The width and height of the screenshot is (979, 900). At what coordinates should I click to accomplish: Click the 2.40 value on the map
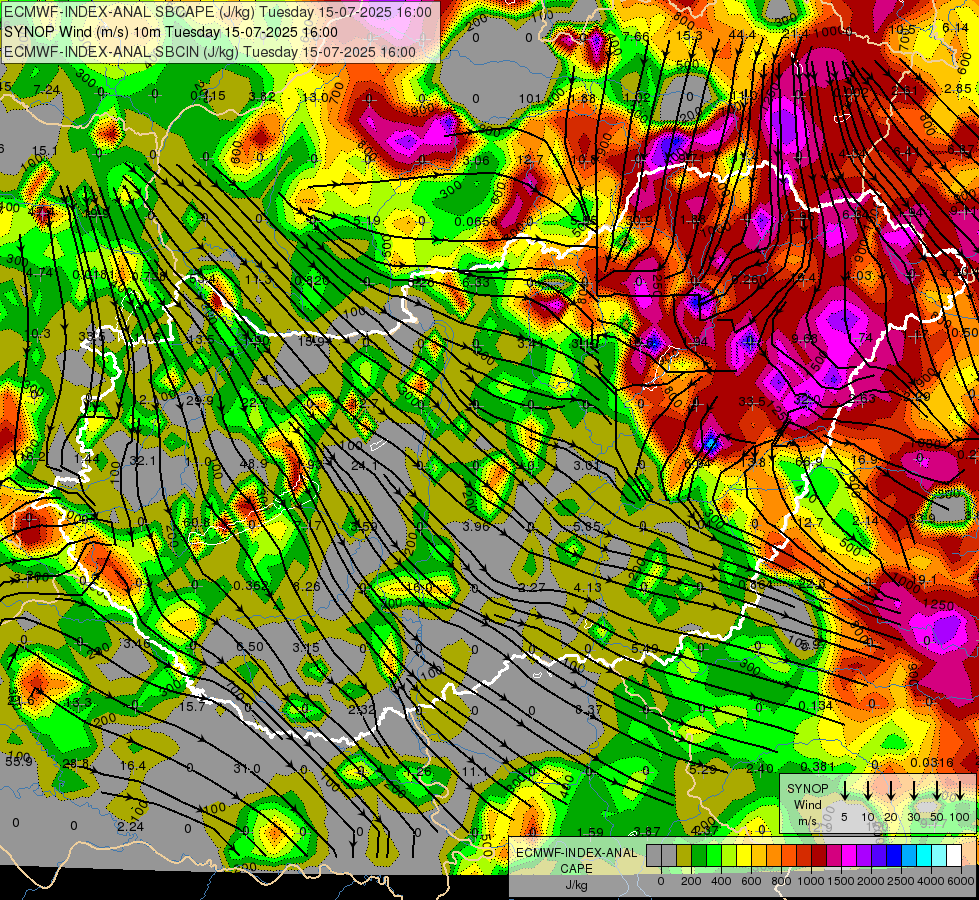[760, 769]
